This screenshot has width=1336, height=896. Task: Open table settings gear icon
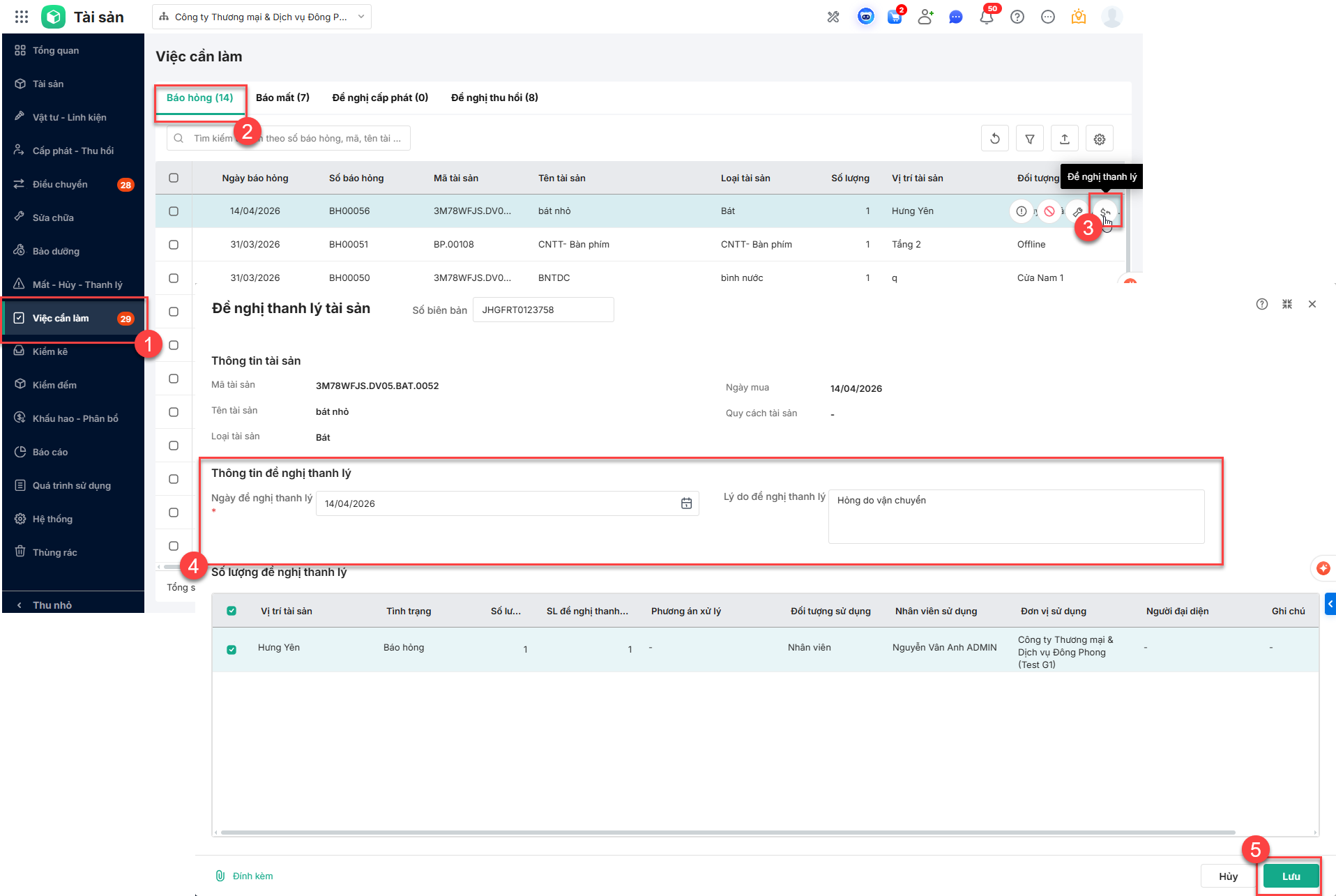[x=1099, y=139]
